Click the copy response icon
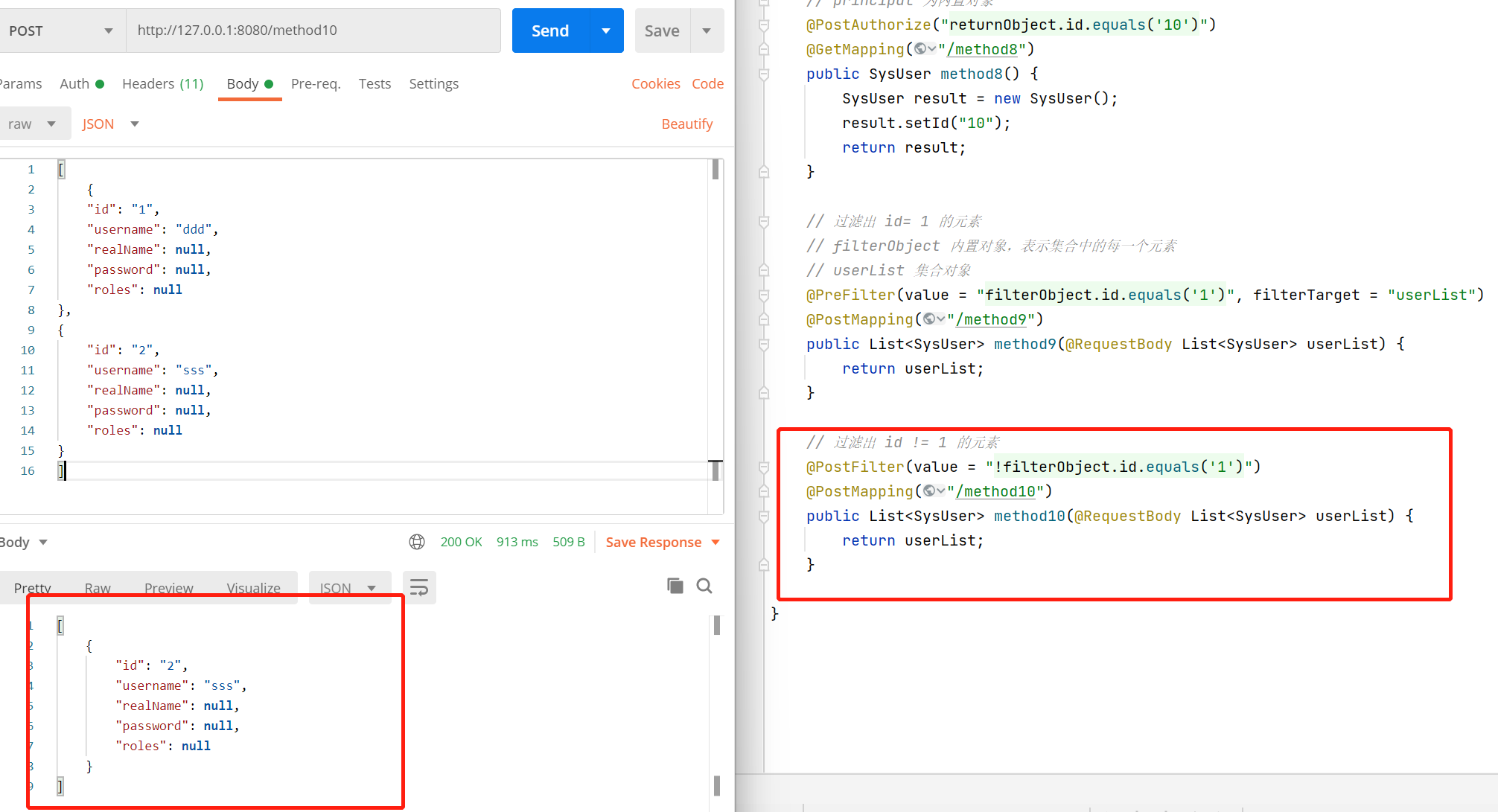The height and width of the screenshot is (812, 1498). point(675,586)
